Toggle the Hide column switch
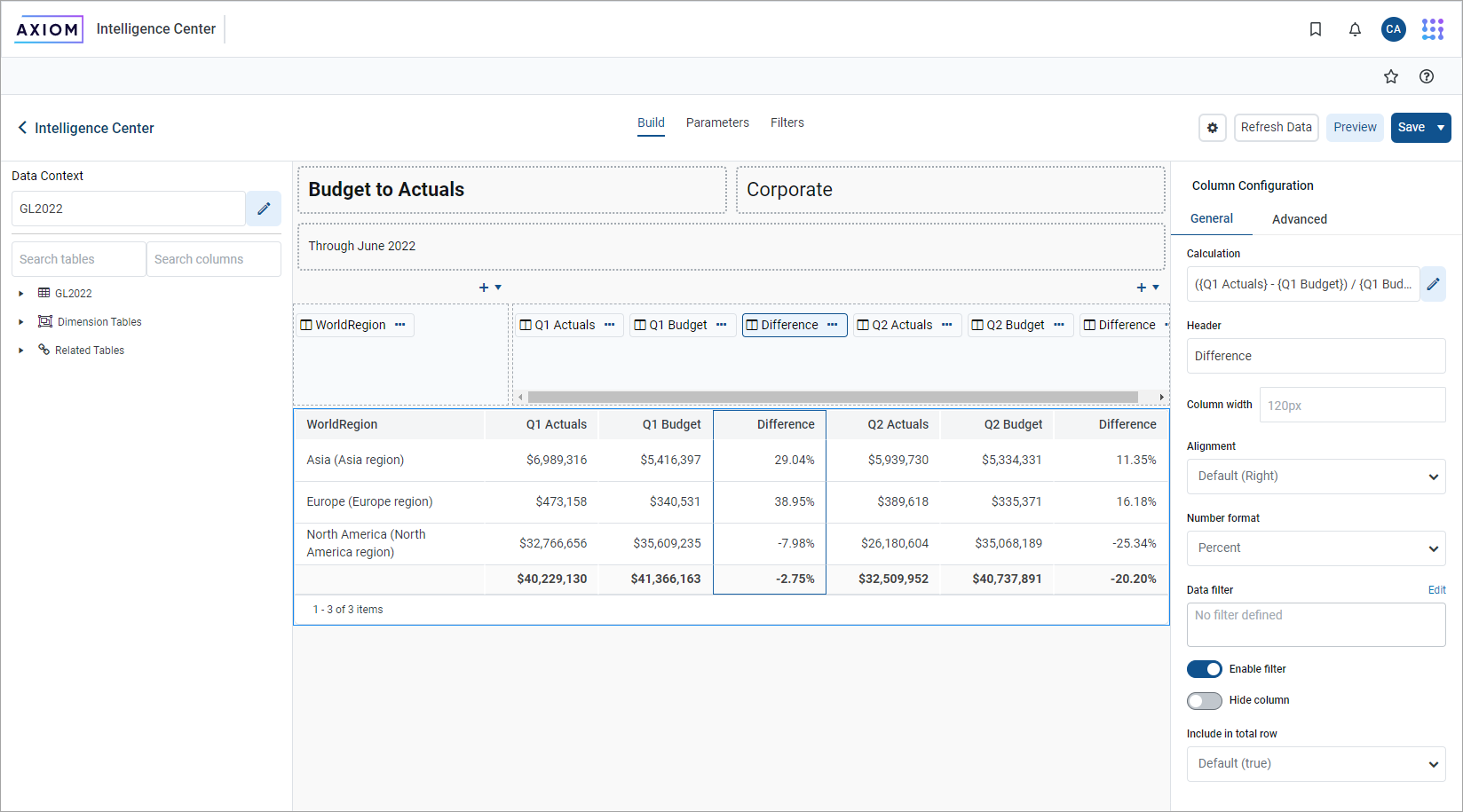Image resolution: width=1463 pixels, height=812 pixels. click(x=1205, y=701)
